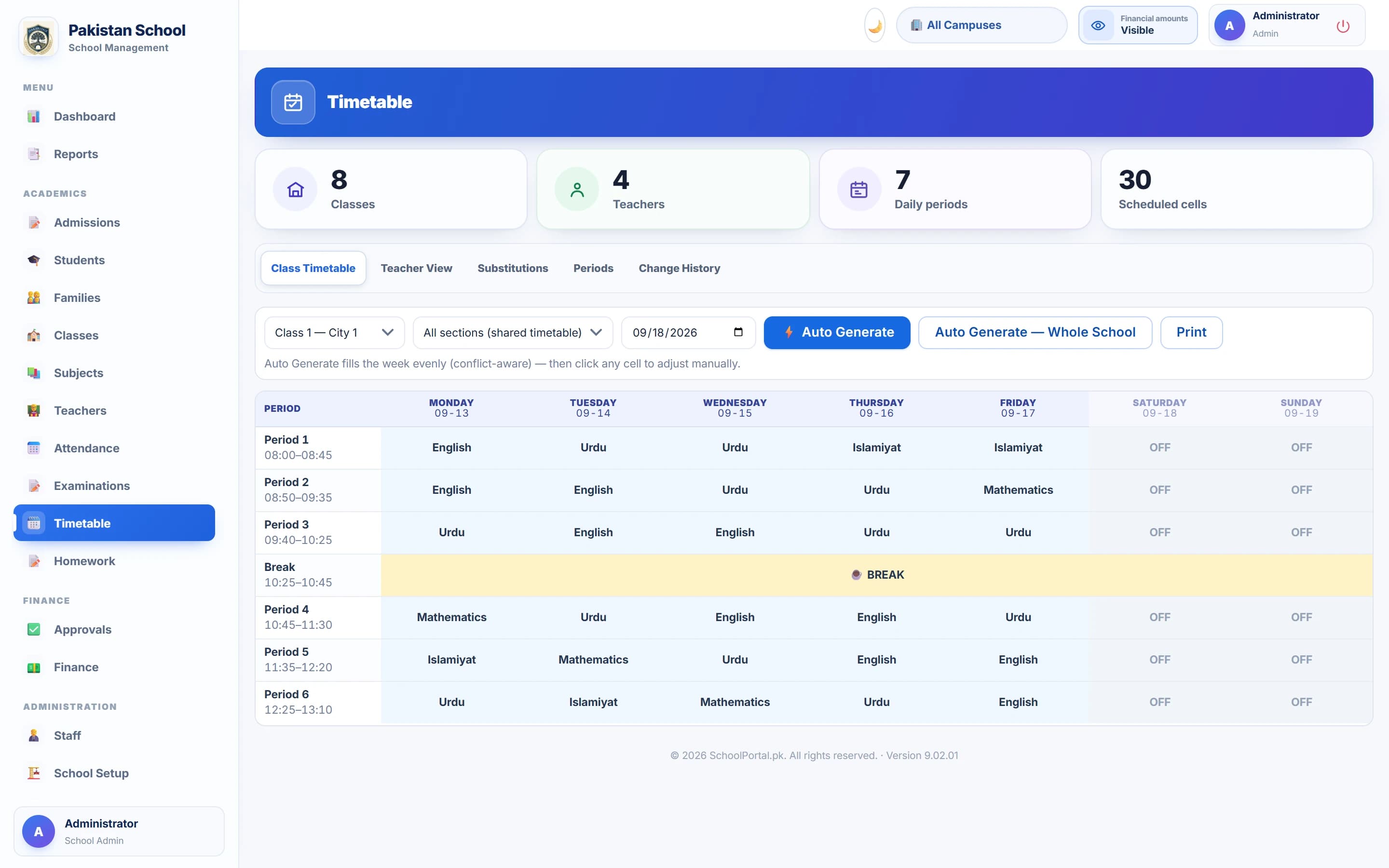Click the Print button

(1192, 332)
